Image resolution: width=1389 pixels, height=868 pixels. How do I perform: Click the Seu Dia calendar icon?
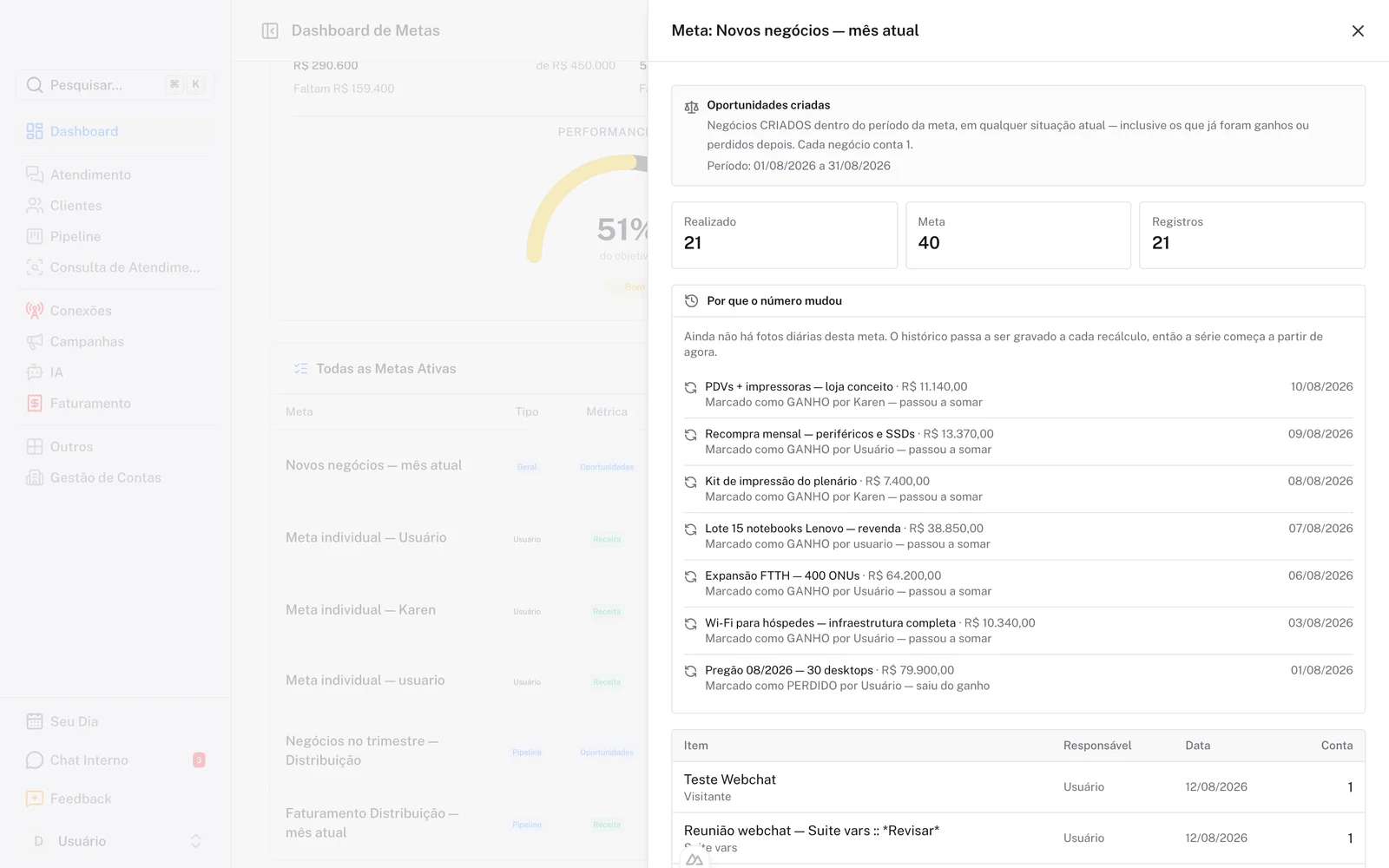click(35, 721)
